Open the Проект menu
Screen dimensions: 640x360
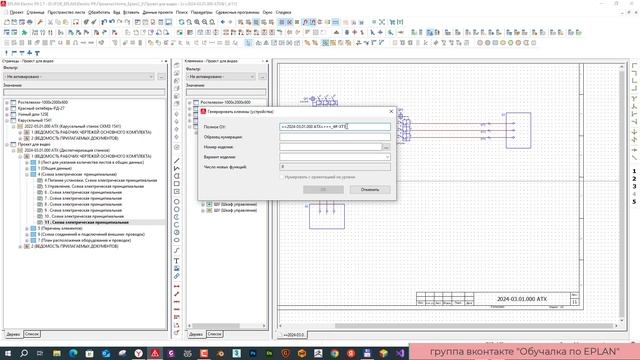pyautogui.click(x=16, y=12)
